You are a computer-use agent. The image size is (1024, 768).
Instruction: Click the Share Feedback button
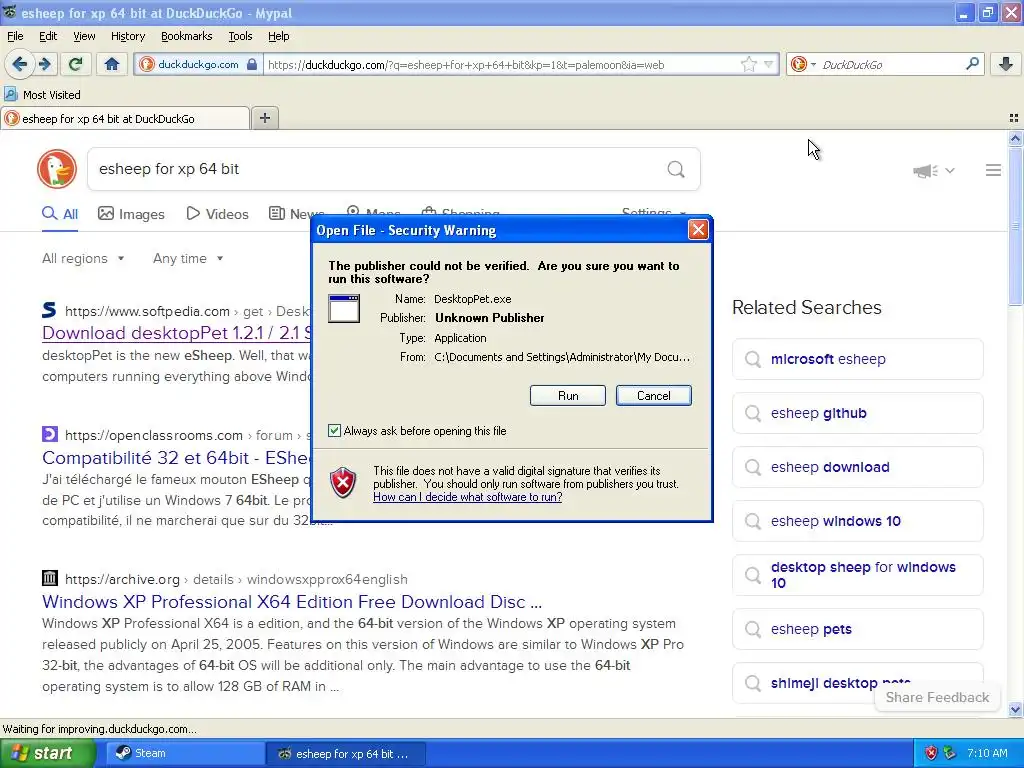[937, 697]
